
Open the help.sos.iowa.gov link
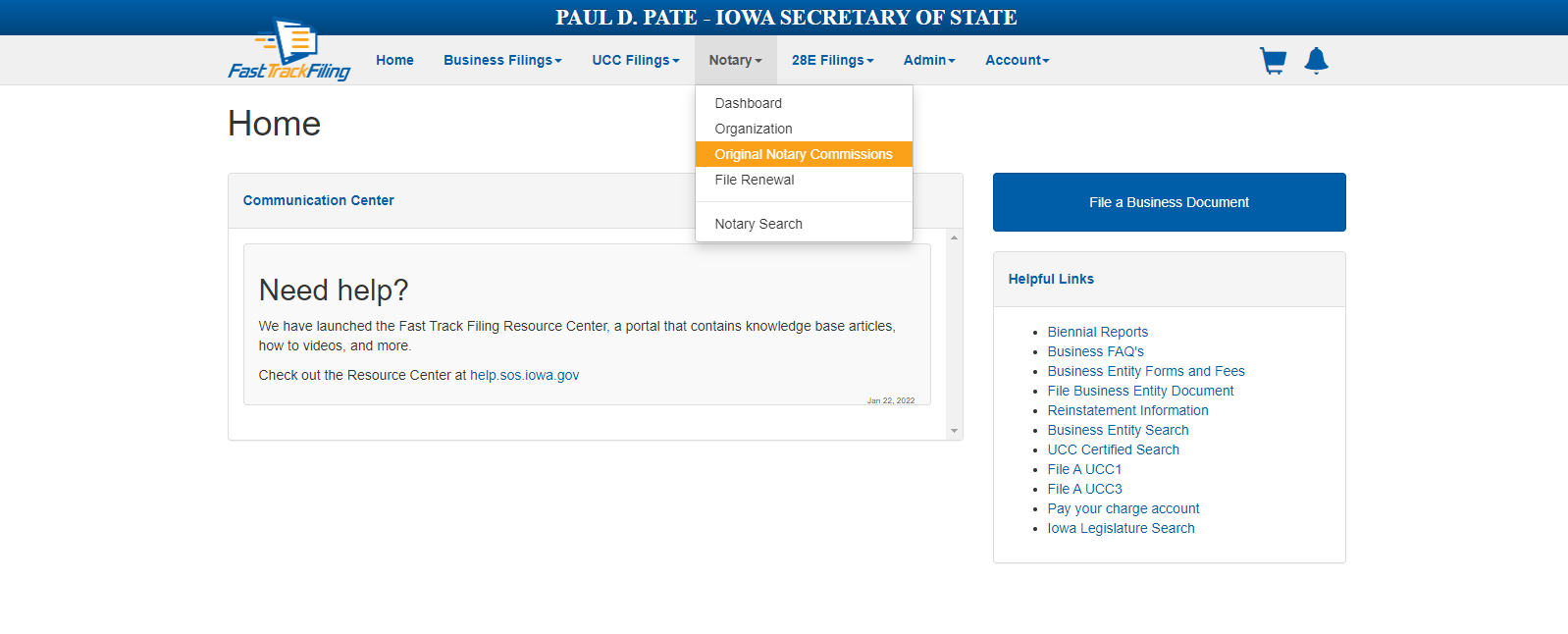524,375
